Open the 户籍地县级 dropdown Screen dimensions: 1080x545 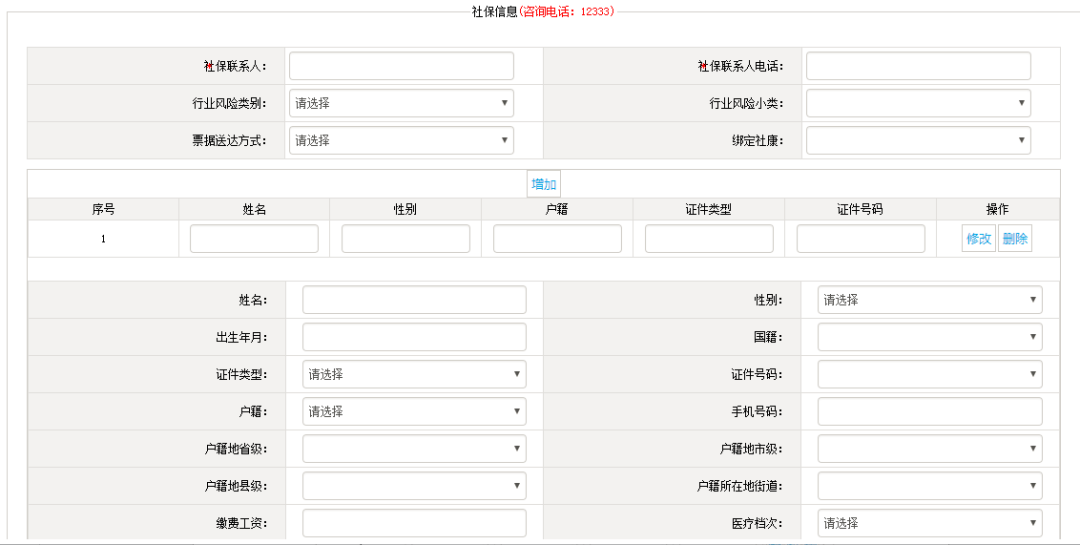(414, 486)
